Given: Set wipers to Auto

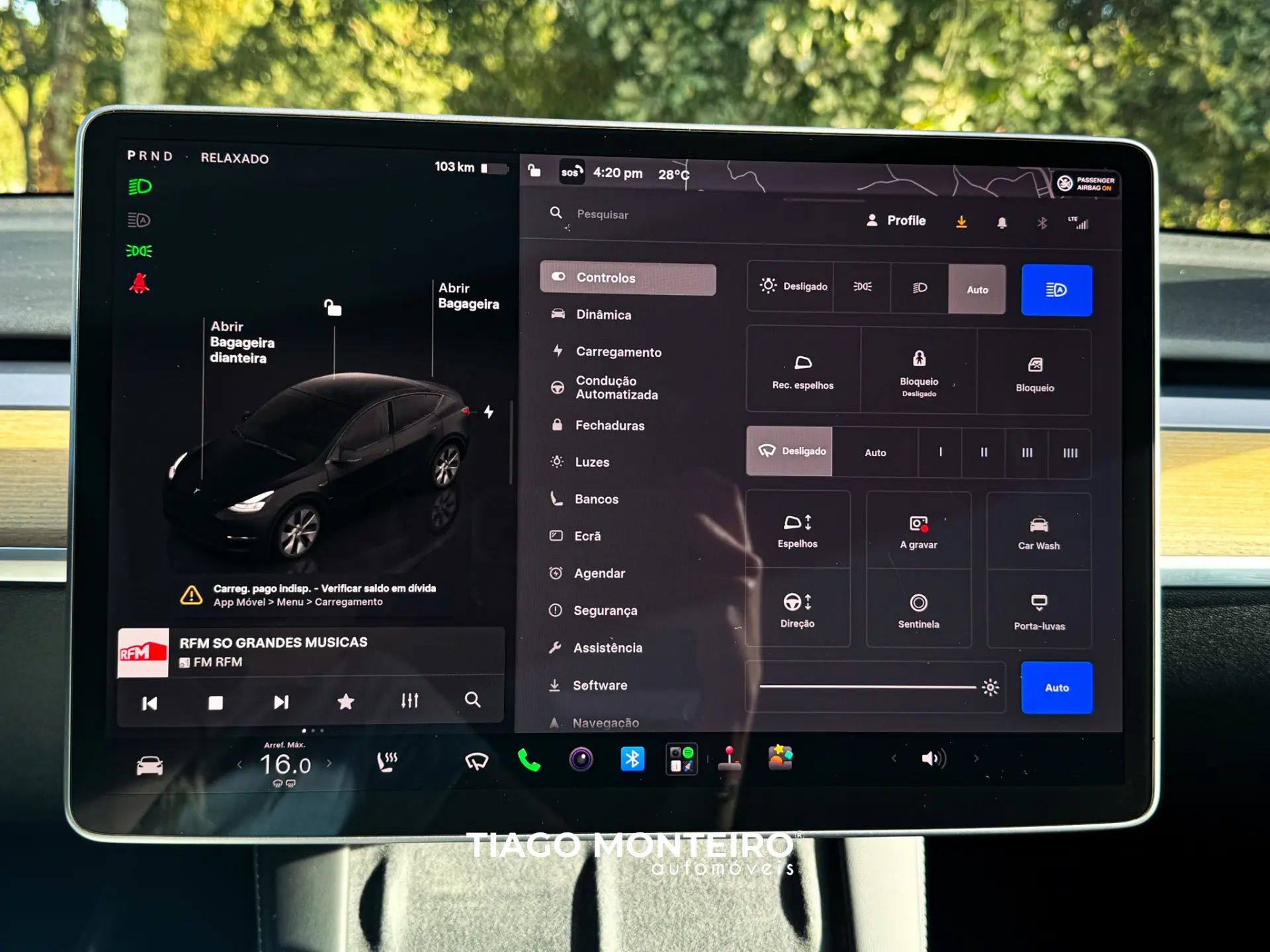Looking at the screenshot, I should tap(875, 452).
